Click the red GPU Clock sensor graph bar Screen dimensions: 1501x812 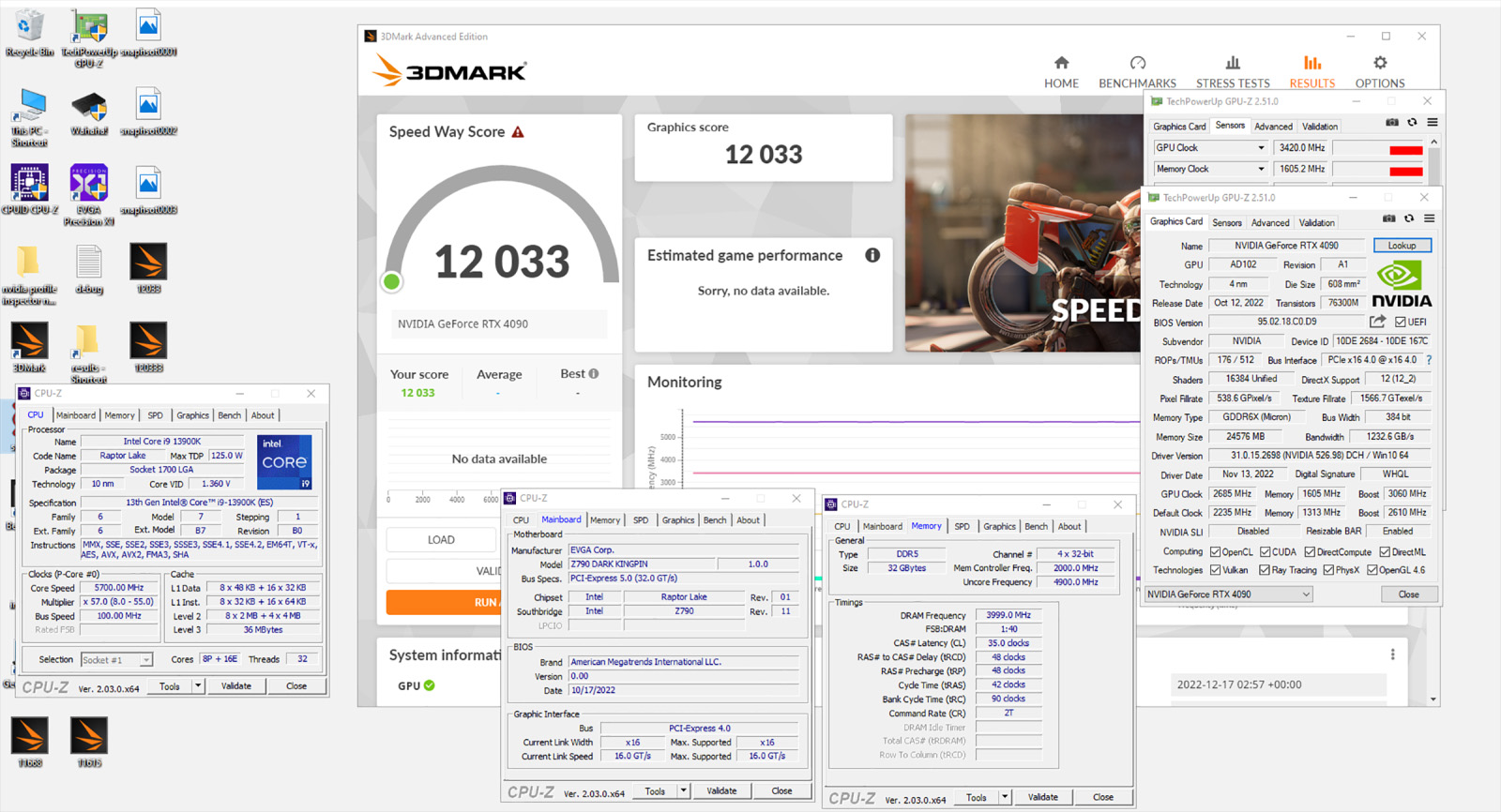[1406, 150]
